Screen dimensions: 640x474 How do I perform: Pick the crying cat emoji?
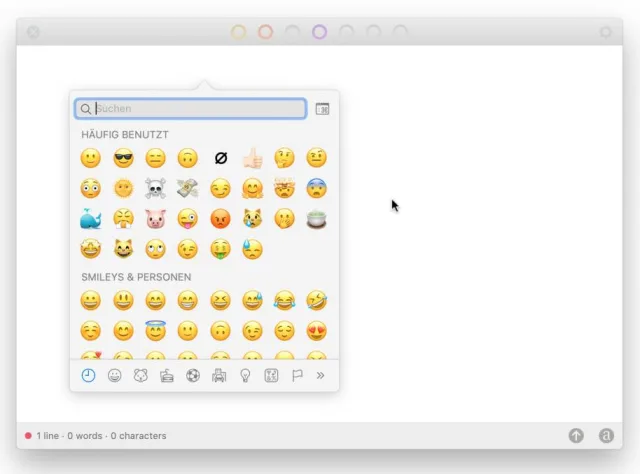253,218
